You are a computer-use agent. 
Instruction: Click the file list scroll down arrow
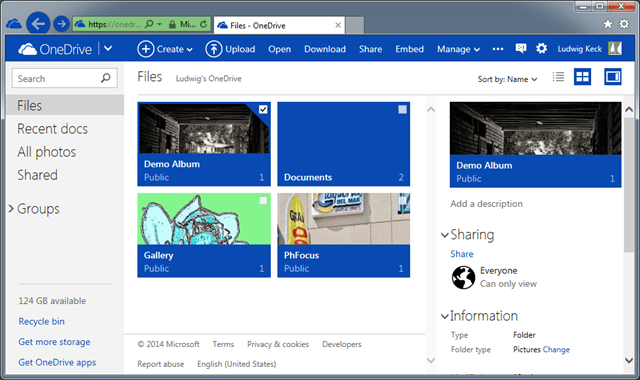(x=431, y=360)
